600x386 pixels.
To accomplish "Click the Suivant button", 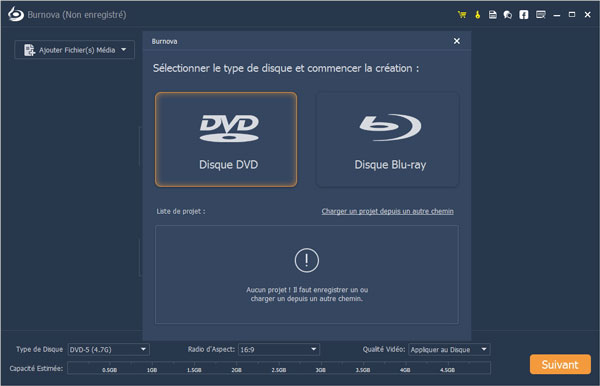I will (560, 365).
